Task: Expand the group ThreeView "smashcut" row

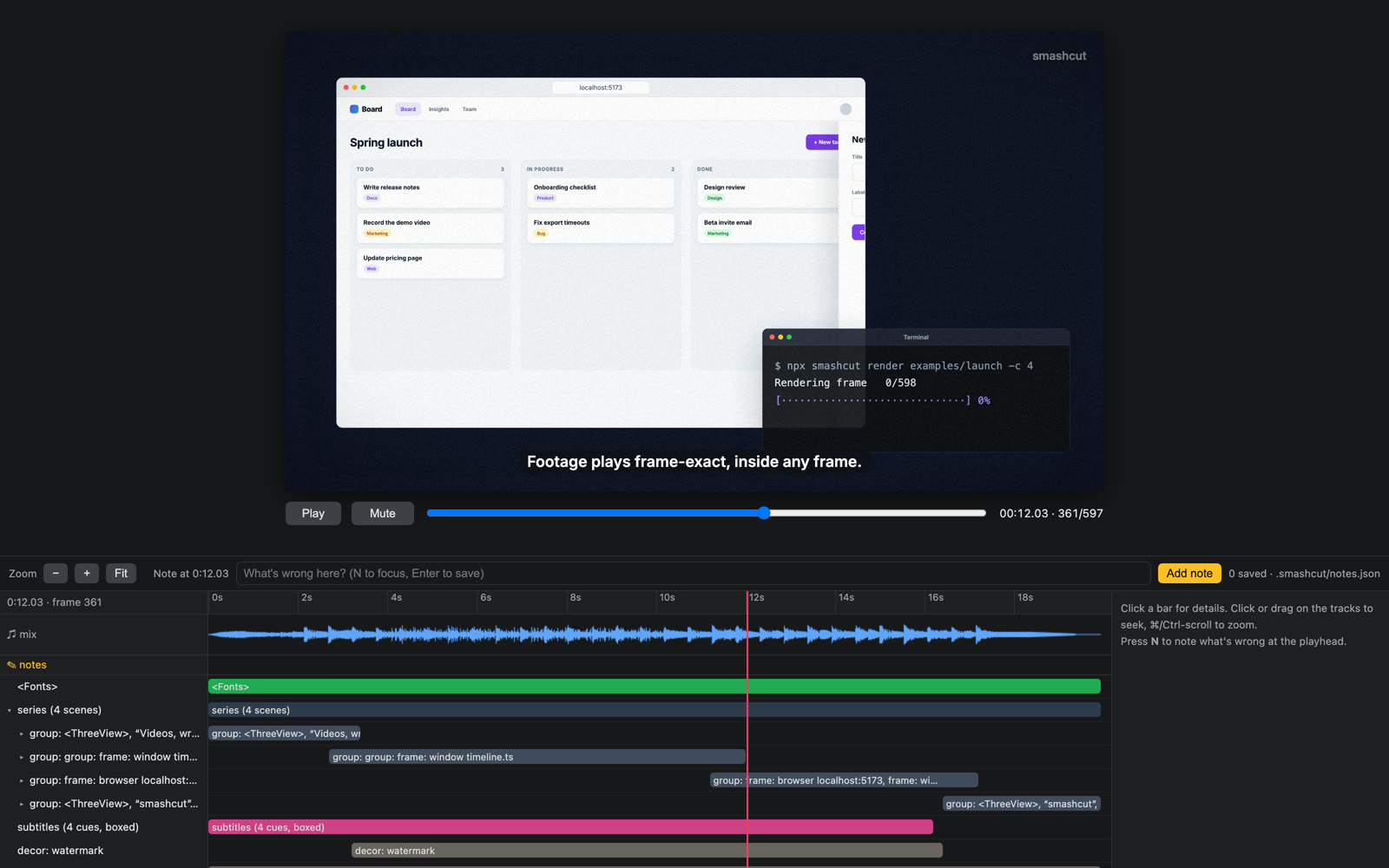Action: 22,804
